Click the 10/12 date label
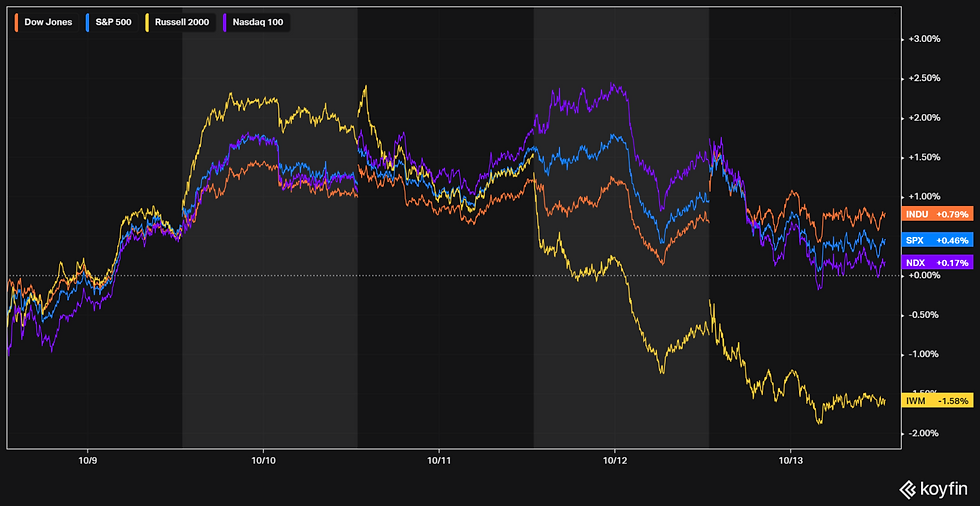 pos(615,460)
